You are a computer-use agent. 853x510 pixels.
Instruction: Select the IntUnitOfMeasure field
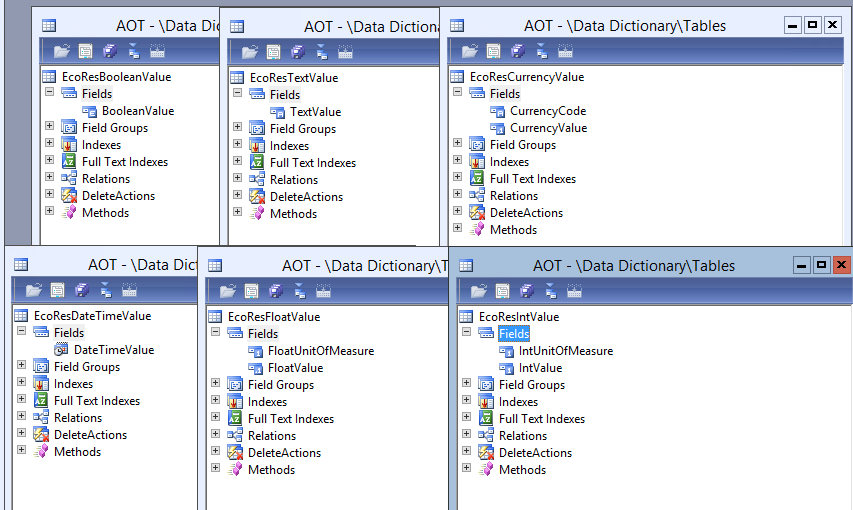[x=565, y=351]
